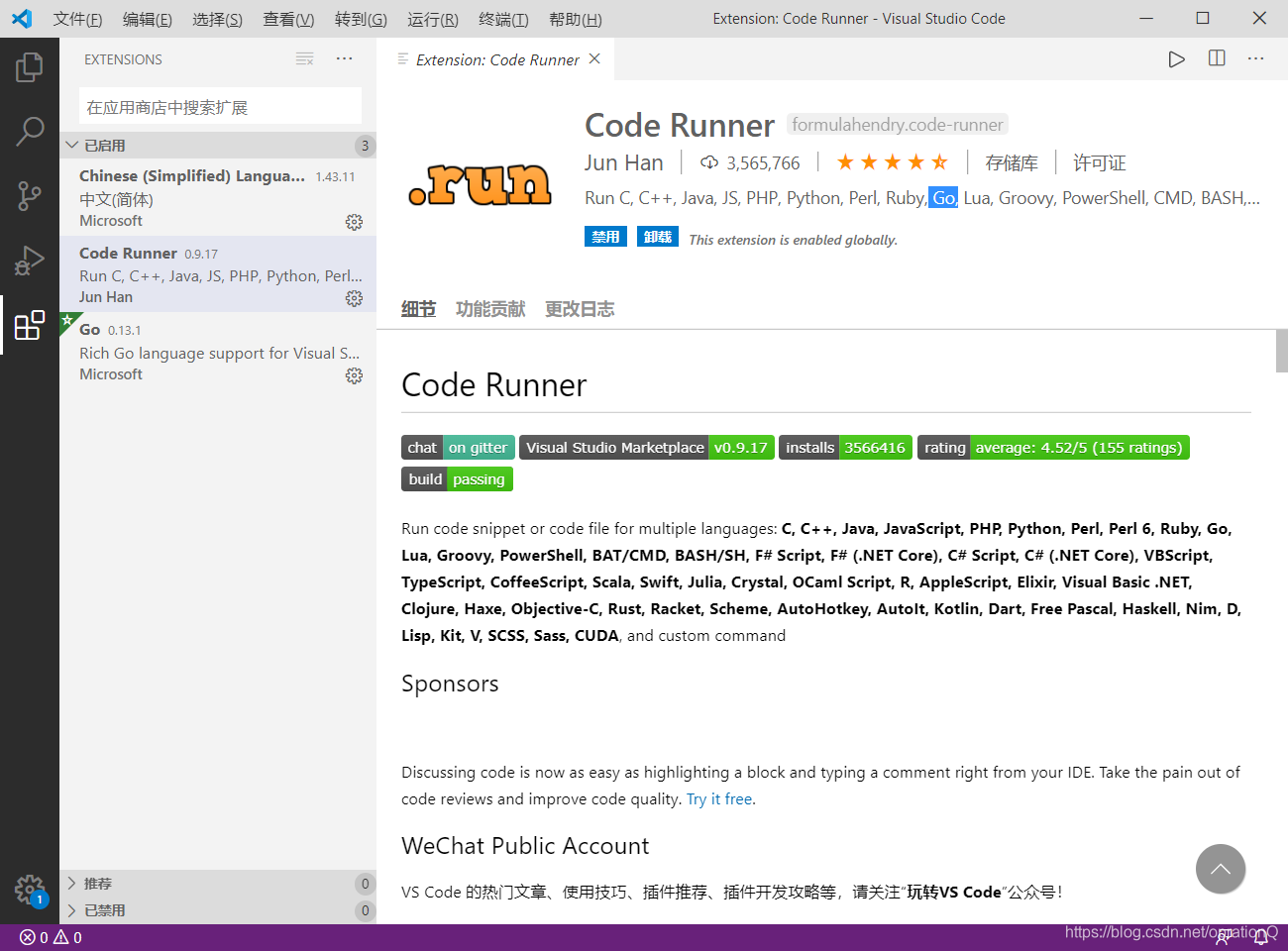Screen dimensions: 1288x951
Task: Open the 查看(V) menu
Action: coord(288,19)
